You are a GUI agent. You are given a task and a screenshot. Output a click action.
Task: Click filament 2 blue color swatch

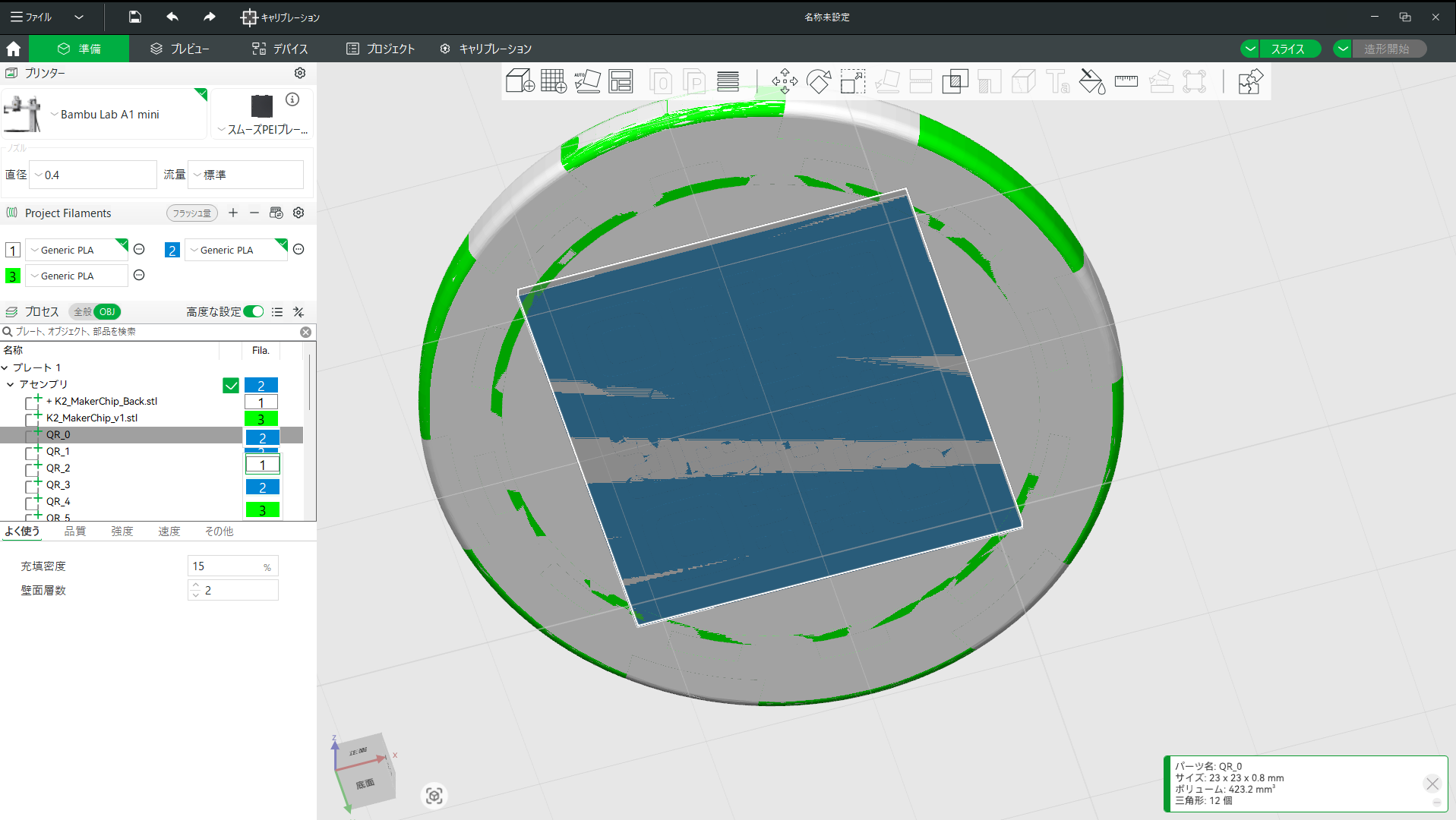tap(172, 251)
